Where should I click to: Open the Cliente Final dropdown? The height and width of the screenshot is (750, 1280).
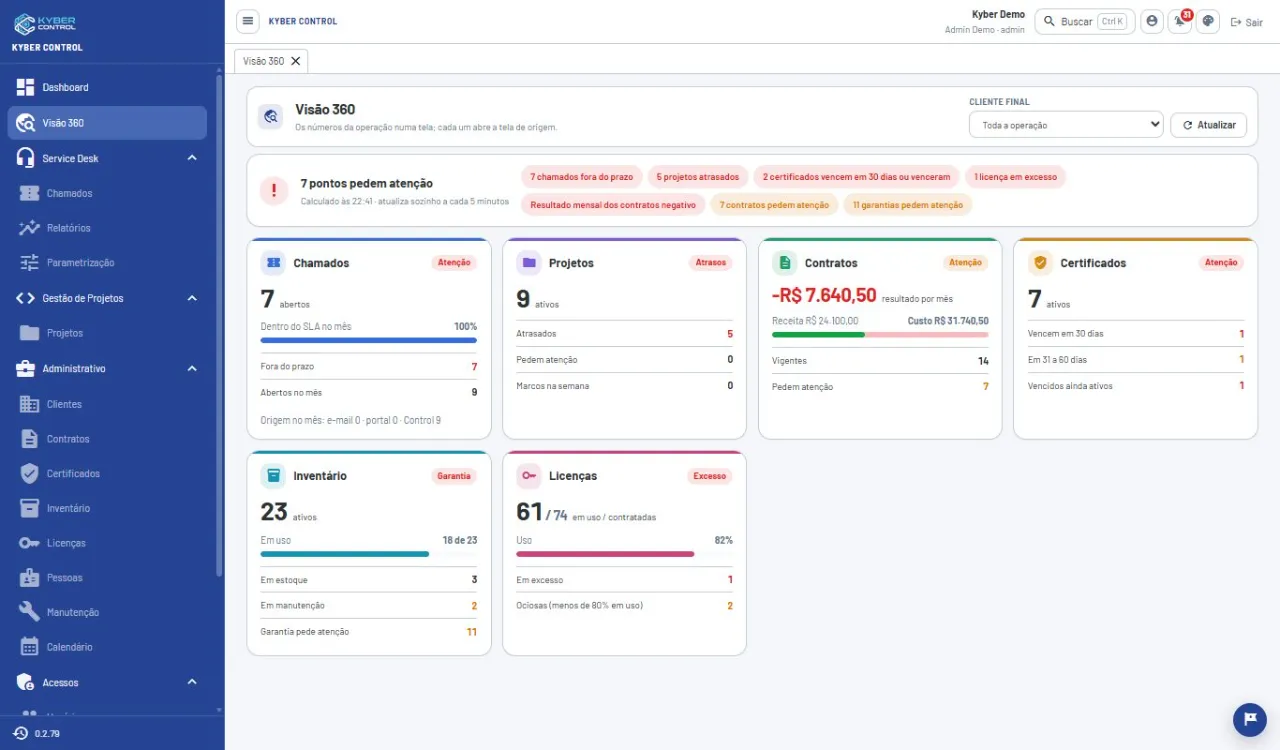(1066, 125)
